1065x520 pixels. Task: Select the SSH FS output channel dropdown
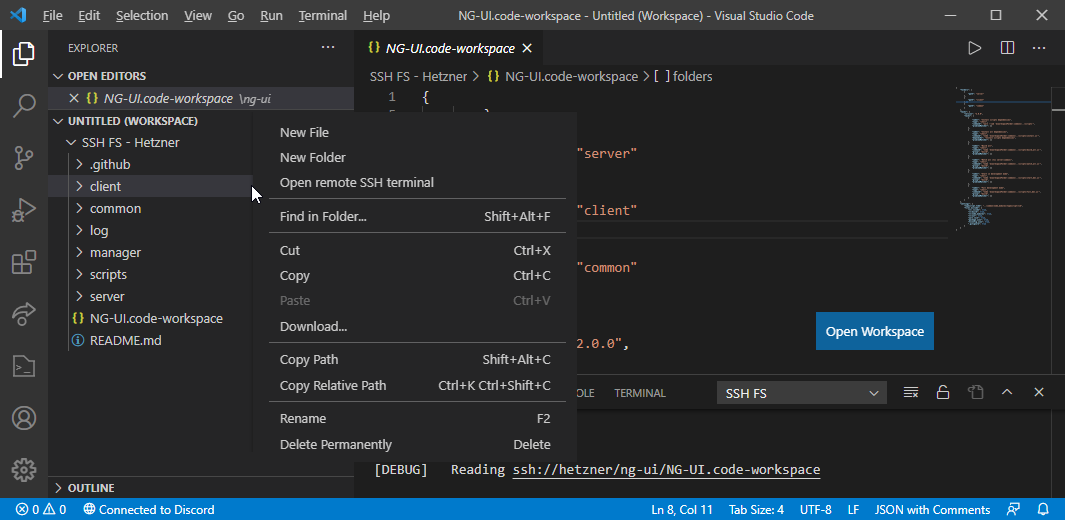click(x=801, y=393)
